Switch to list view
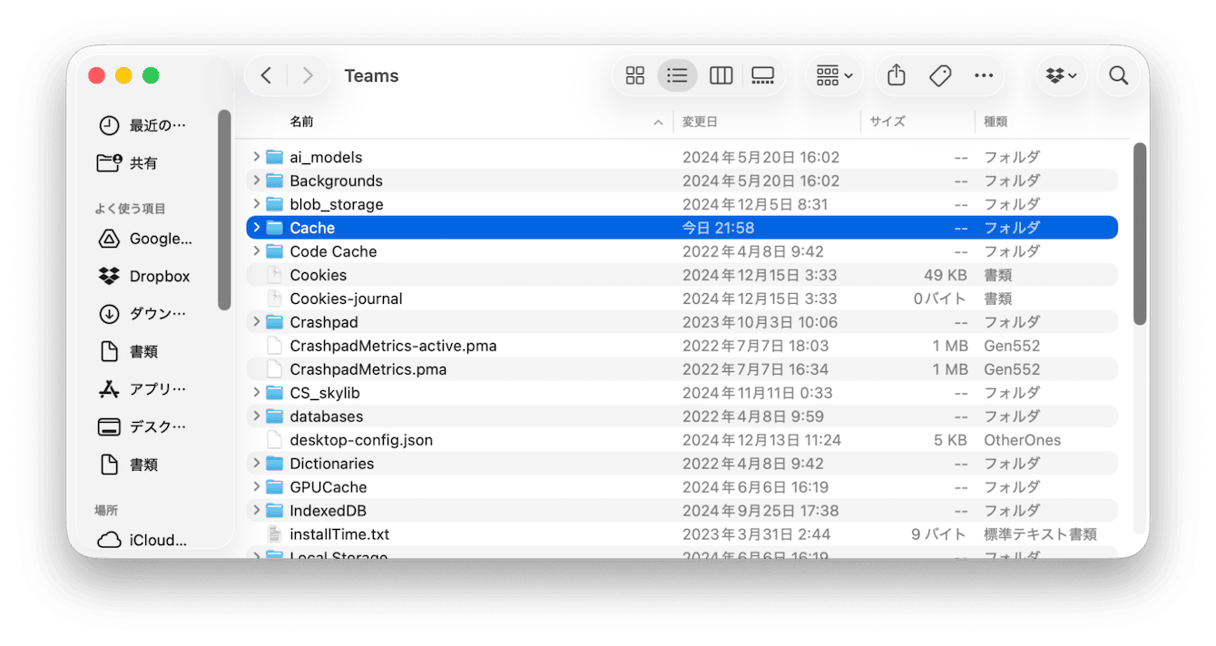Image resolution: width=1216 pixels, height=646 pixels. (x=678, y=76)
